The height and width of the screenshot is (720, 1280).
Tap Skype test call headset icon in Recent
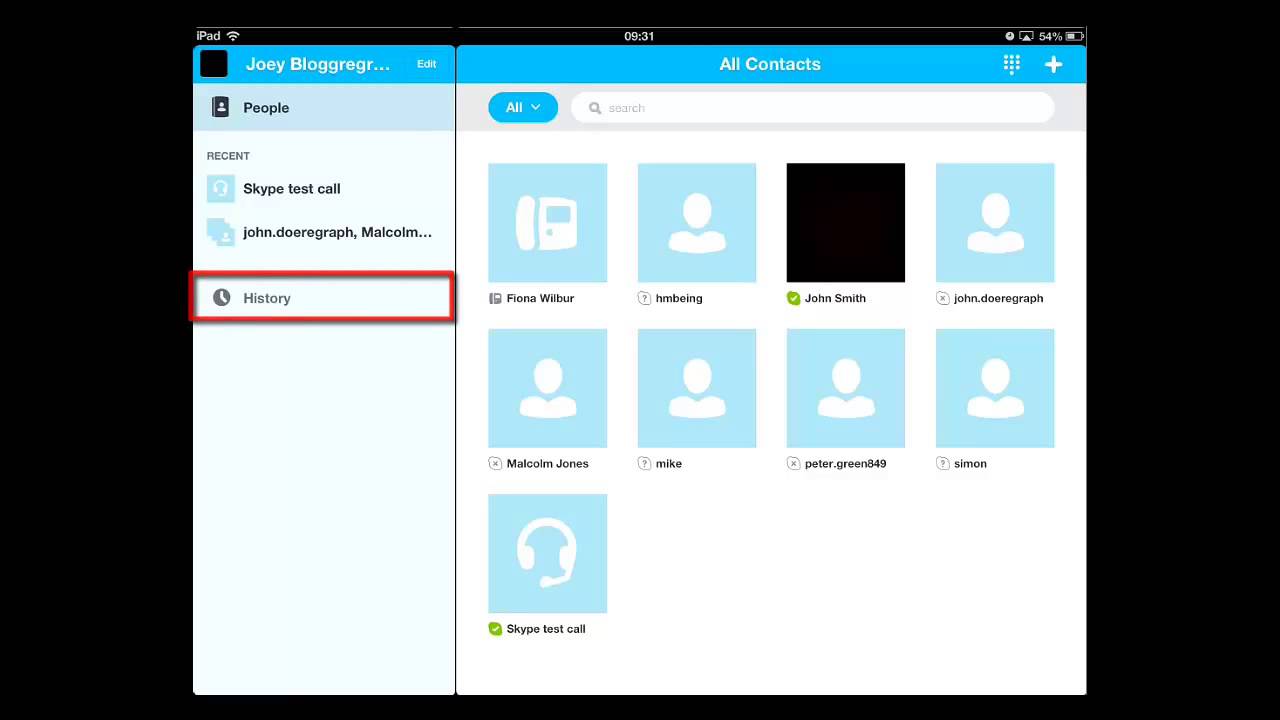pyautogui.click(x=220, y=188)
